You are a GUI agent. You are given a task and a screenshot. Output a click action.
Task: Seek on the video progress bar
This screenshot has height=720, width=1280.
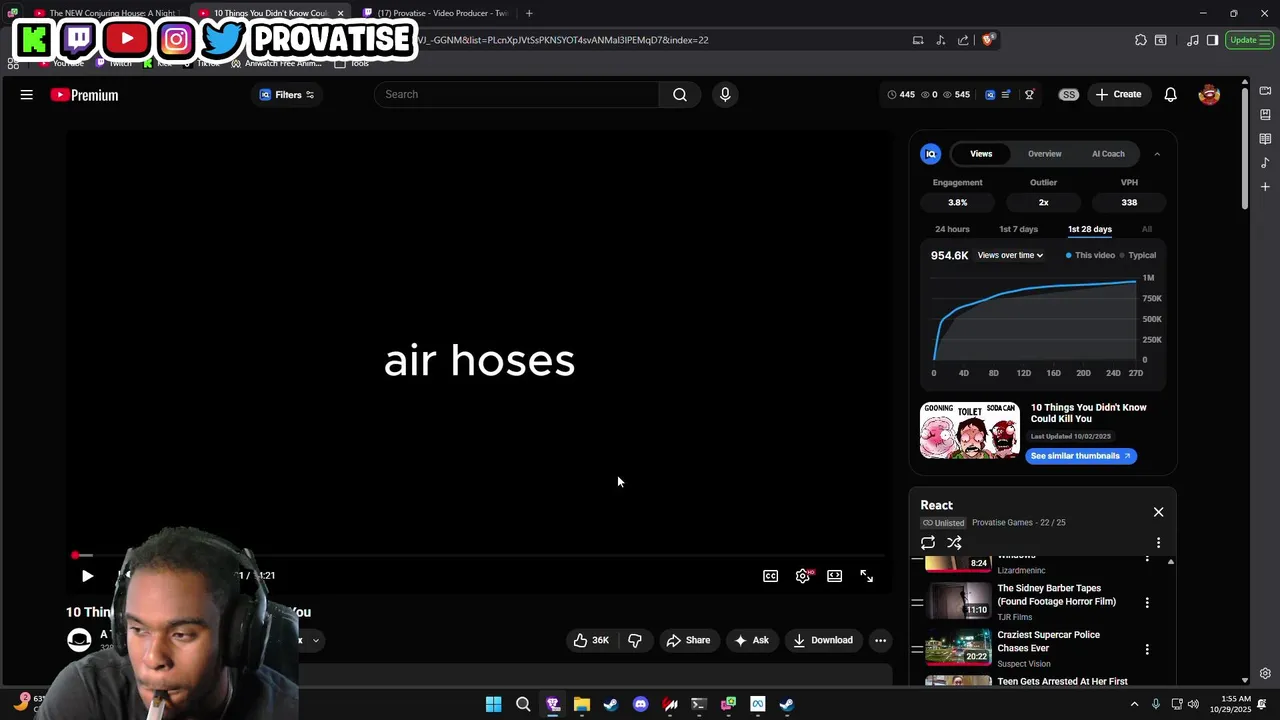479,555
